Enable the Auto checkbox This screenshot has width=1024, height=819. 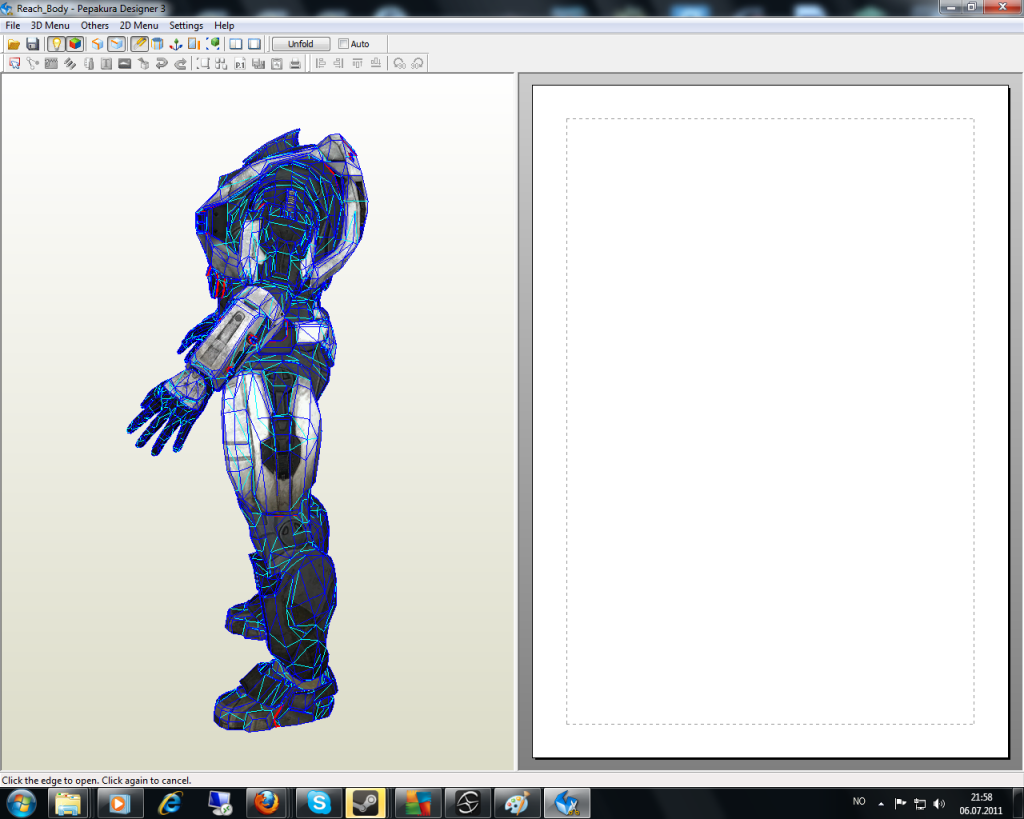[x=344, y=44]
